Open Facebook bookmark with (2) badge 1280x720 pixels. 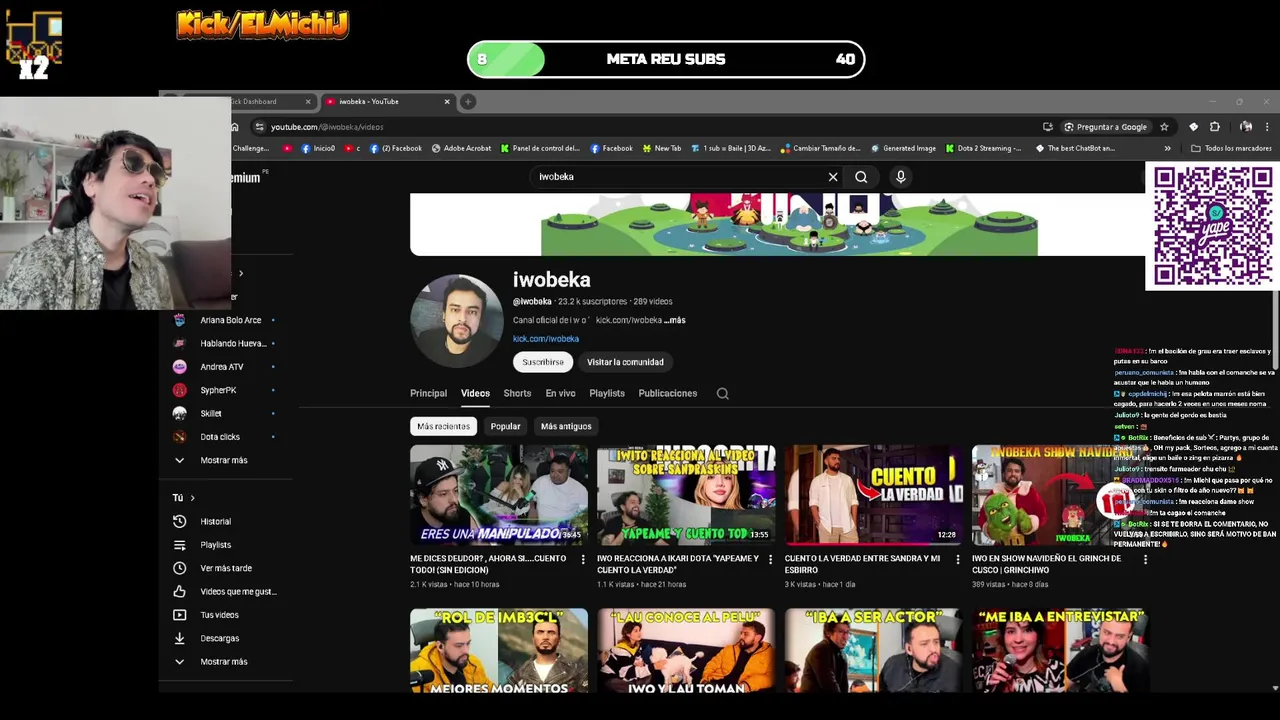tap(396, 148)
